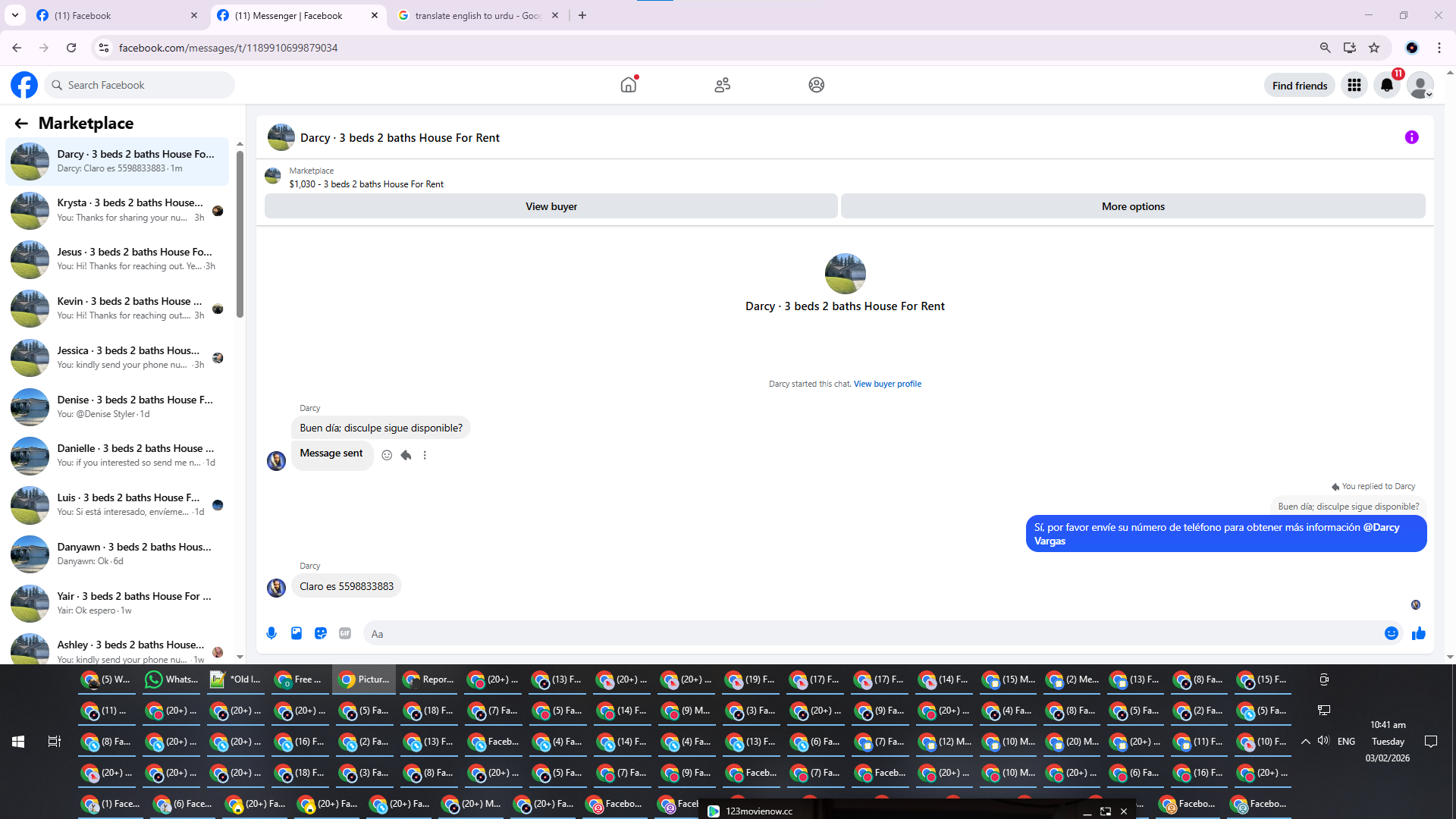
Task: Open the emoji picker in message box
Action: pyautogui.click(x=1391, y=633)
